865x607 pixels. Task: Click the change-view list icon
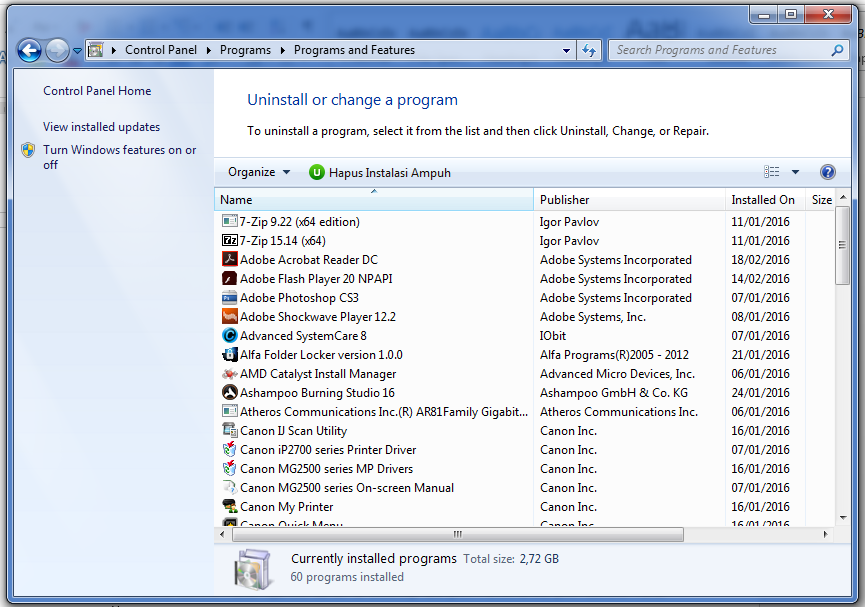(769, 171)
